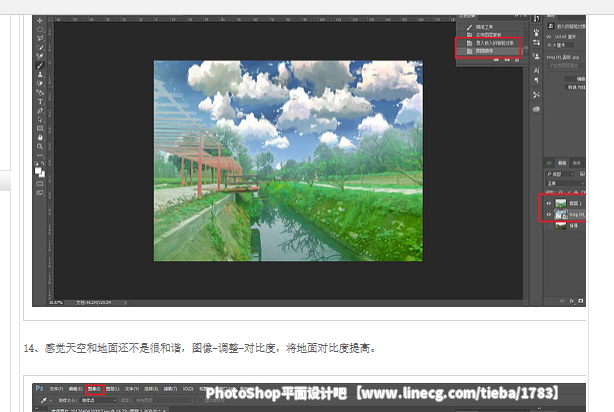The image size is (614, 412).
Task: Open the 图像(I) menu
Action: point(94,389)
